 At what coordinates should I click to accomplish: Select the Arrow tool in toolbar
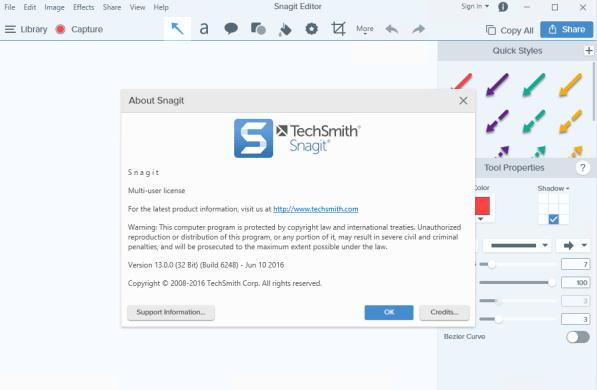click(x=177, y=29)
